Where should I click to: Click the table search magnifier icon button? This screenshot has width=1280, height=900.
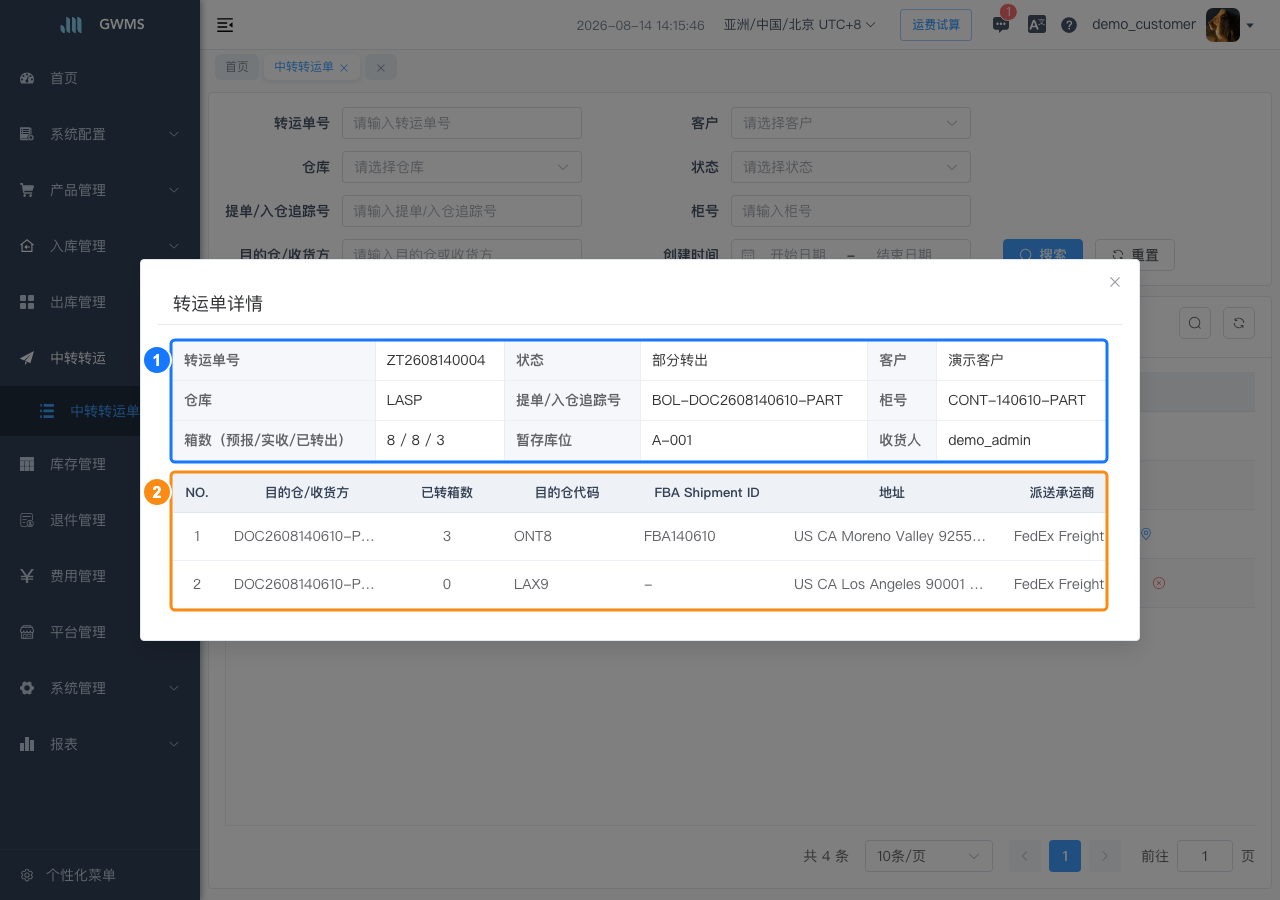[1195, 323]
